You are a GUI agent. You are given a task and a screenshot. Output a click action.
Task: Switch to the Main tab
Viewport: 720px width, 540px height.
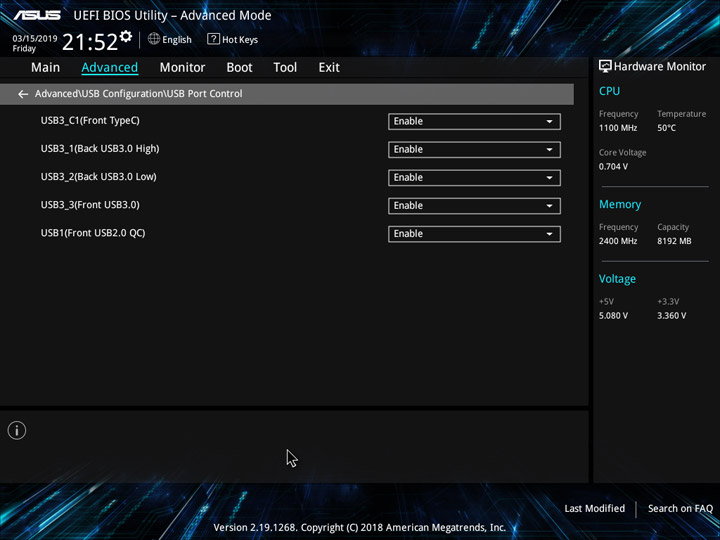click(x=45, y=68)
